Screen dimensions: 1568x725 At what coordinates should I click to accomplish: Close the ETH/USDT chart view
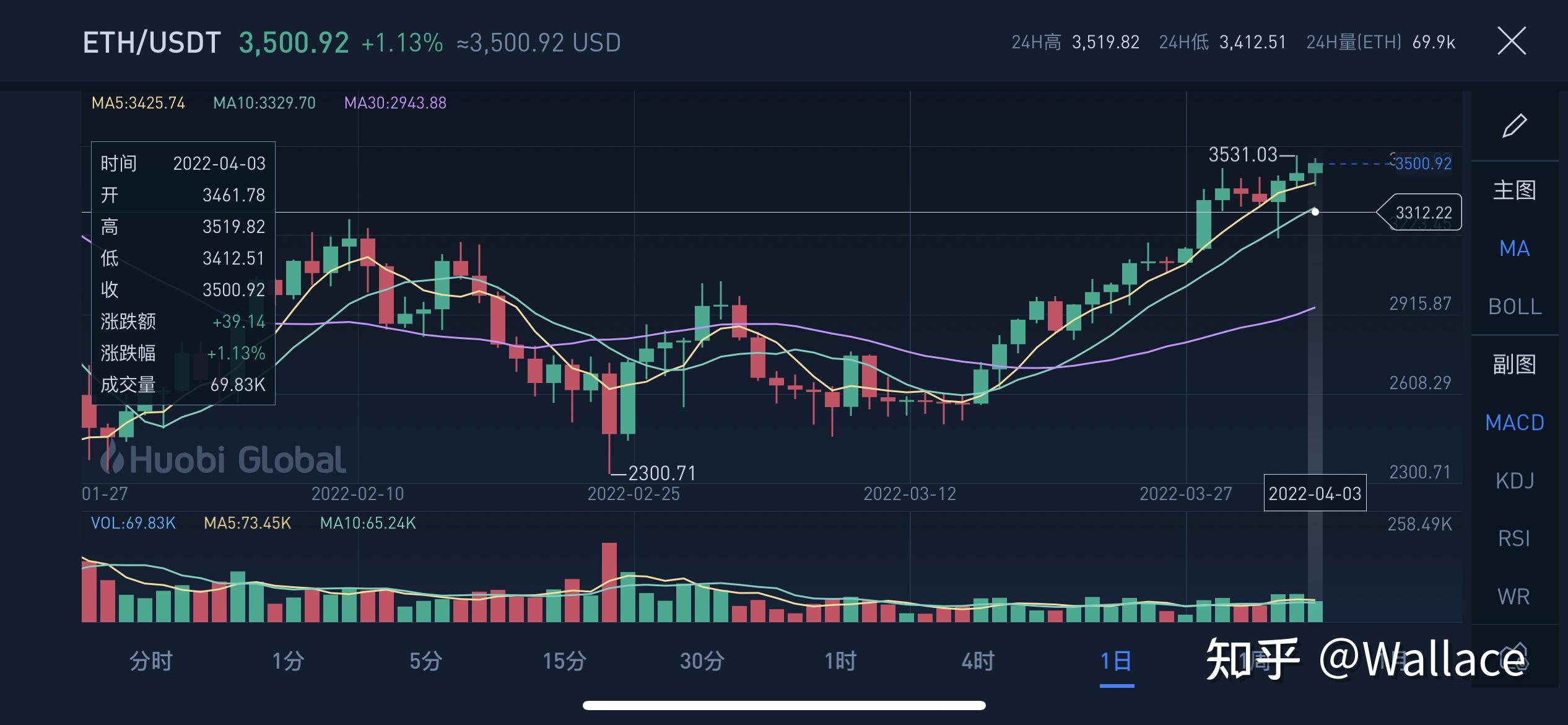[x=1512, y=41]
